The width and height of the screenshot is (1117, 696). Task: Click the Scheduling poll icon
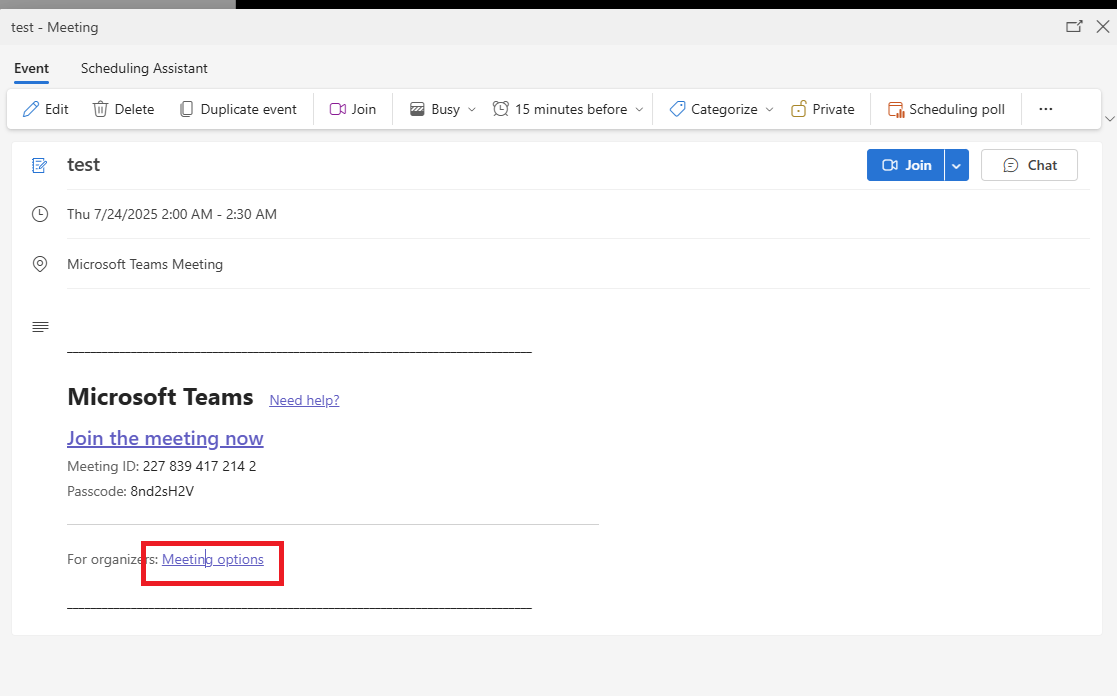895,109
